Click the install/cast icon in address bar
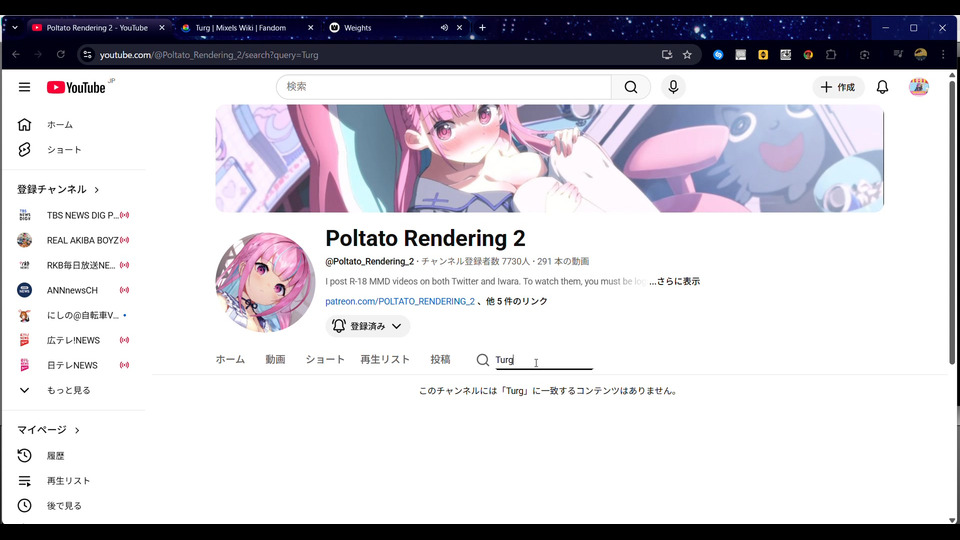 coord(667,54)
